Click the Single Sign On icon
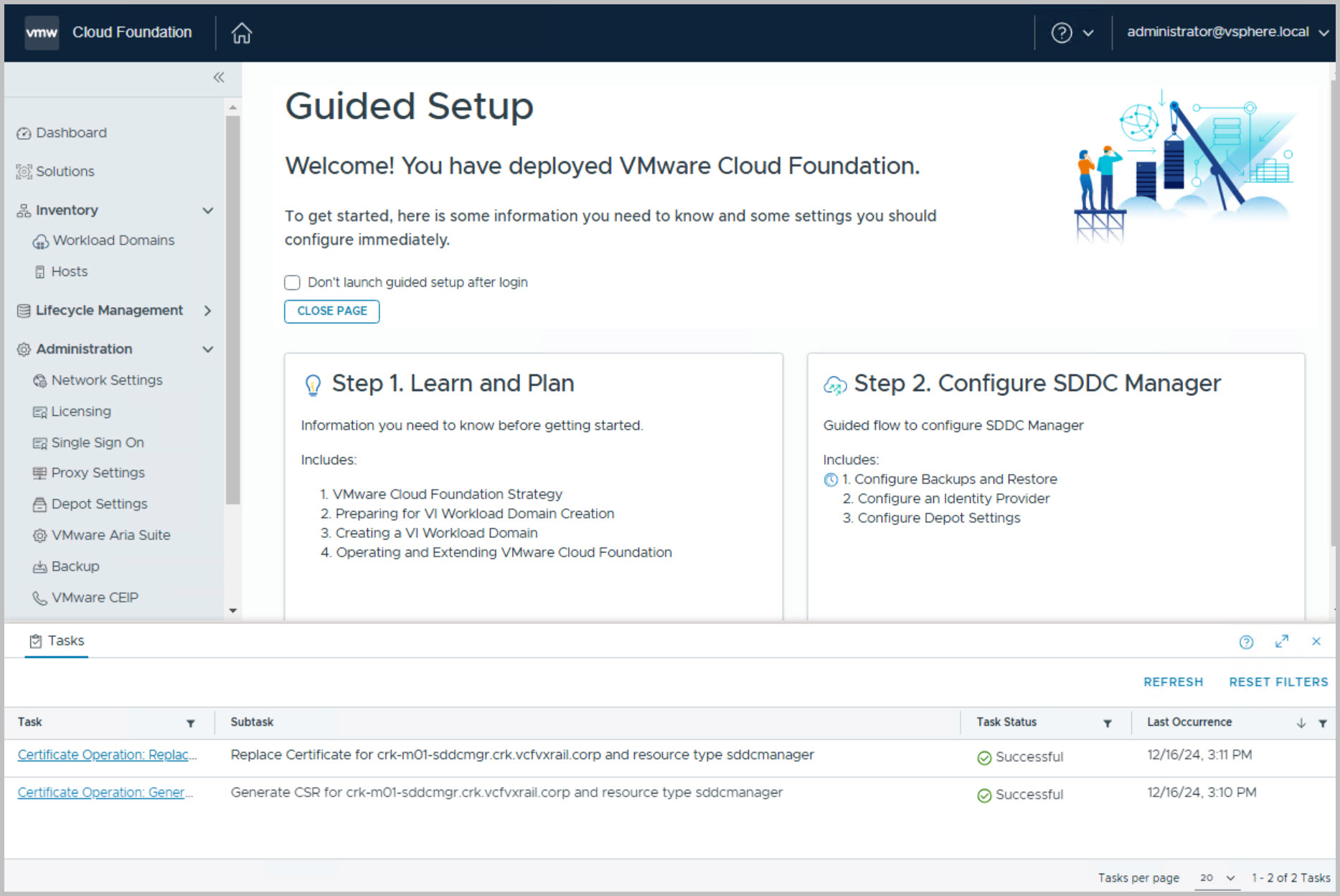Image resolution: width=1340 pixels, height=896 pixels. 40,443
